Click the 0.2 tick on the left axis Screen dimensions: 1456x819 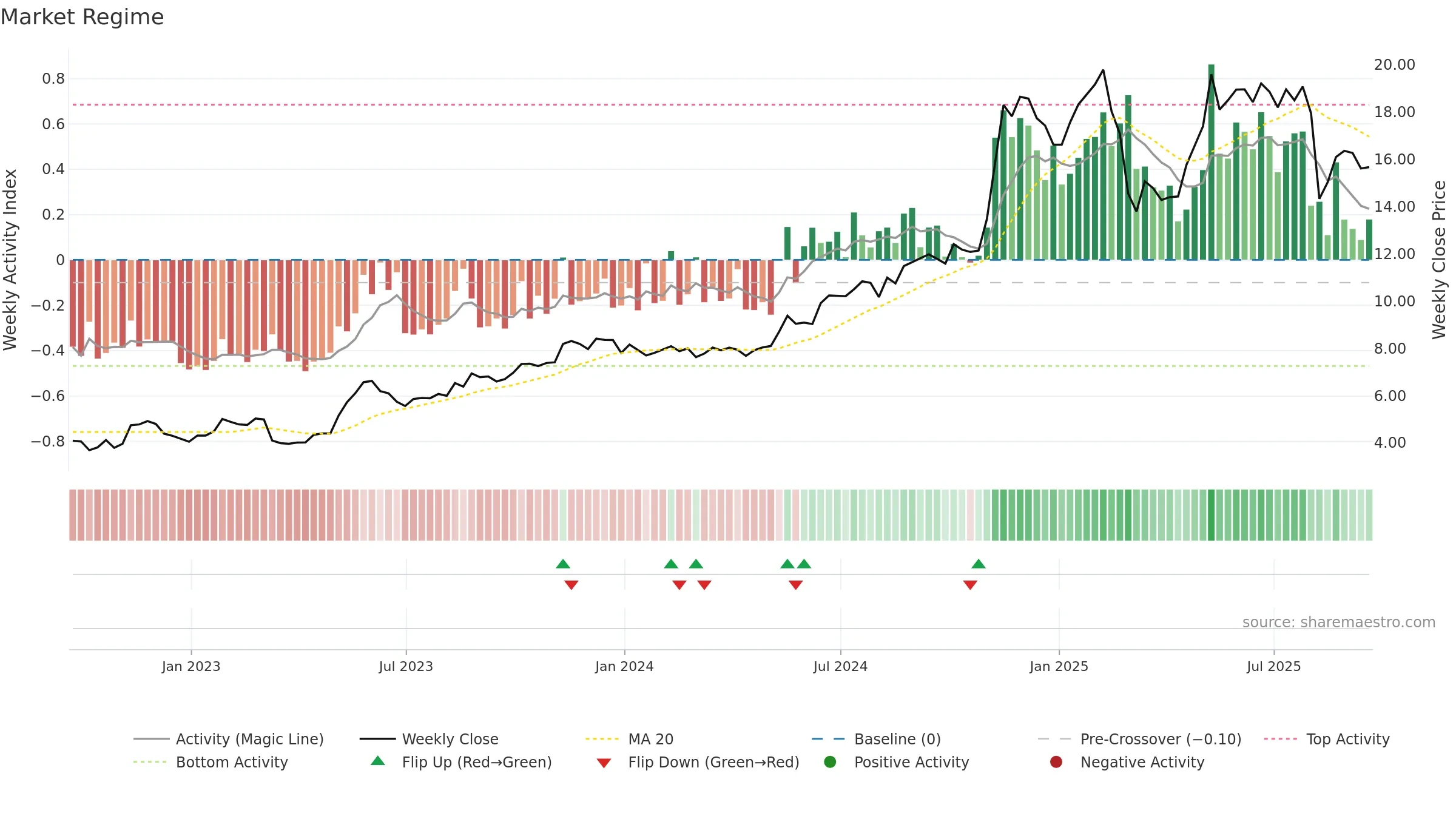click(x=53, y=215)
